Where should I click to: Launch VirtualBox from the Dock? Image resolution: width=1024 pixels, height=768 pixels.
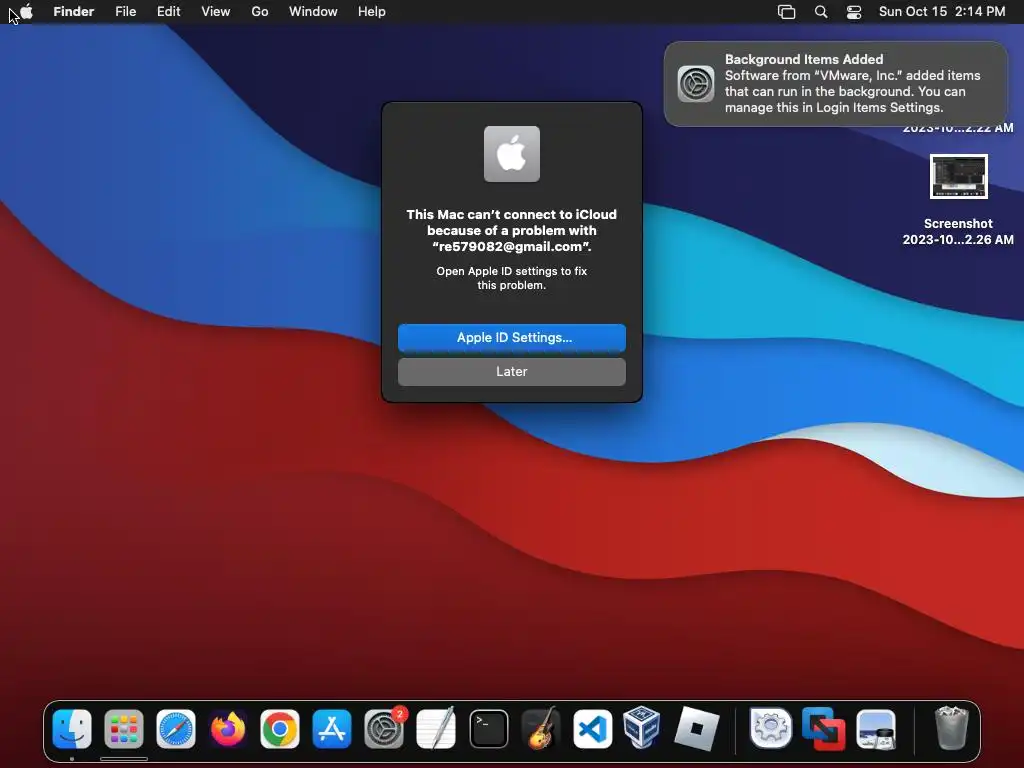click(642, 727)
